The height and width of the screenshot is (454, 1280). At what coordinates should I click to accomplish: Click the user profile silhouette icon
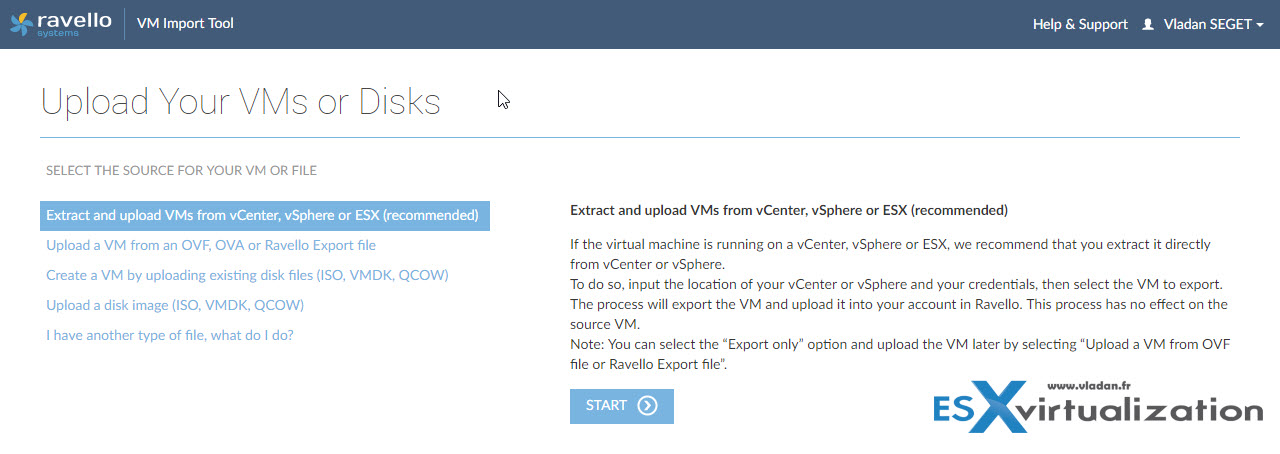[x=1148, y=24]
